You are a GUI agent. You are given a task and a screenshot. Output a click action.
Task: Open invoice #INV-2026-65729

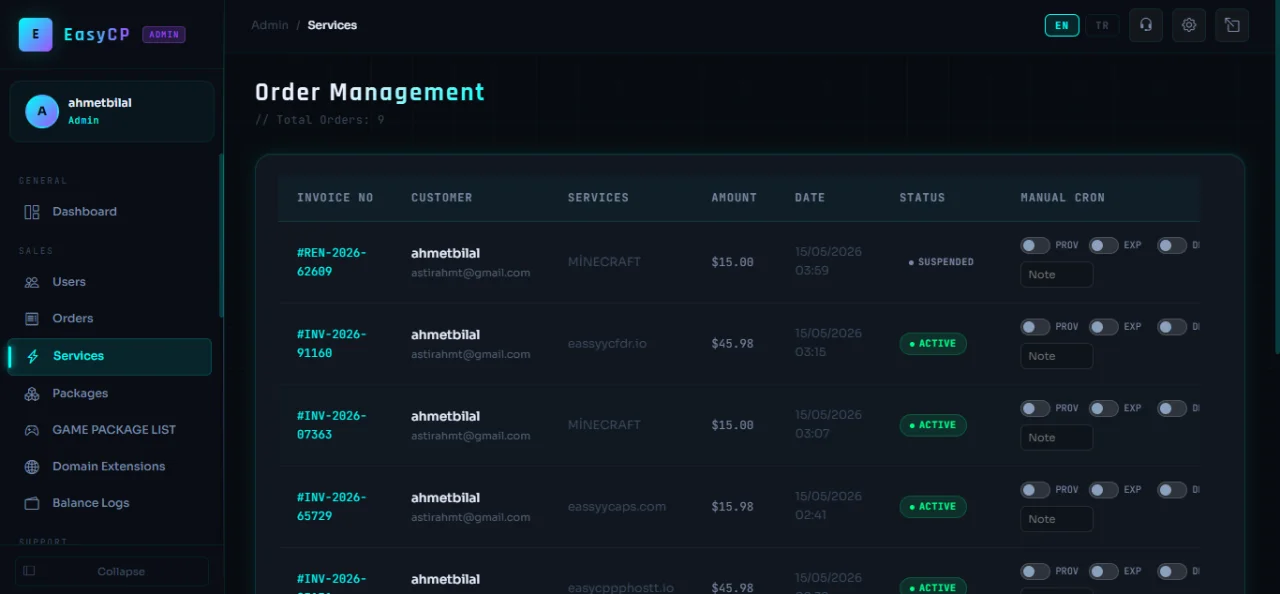(x=332, y=506)
